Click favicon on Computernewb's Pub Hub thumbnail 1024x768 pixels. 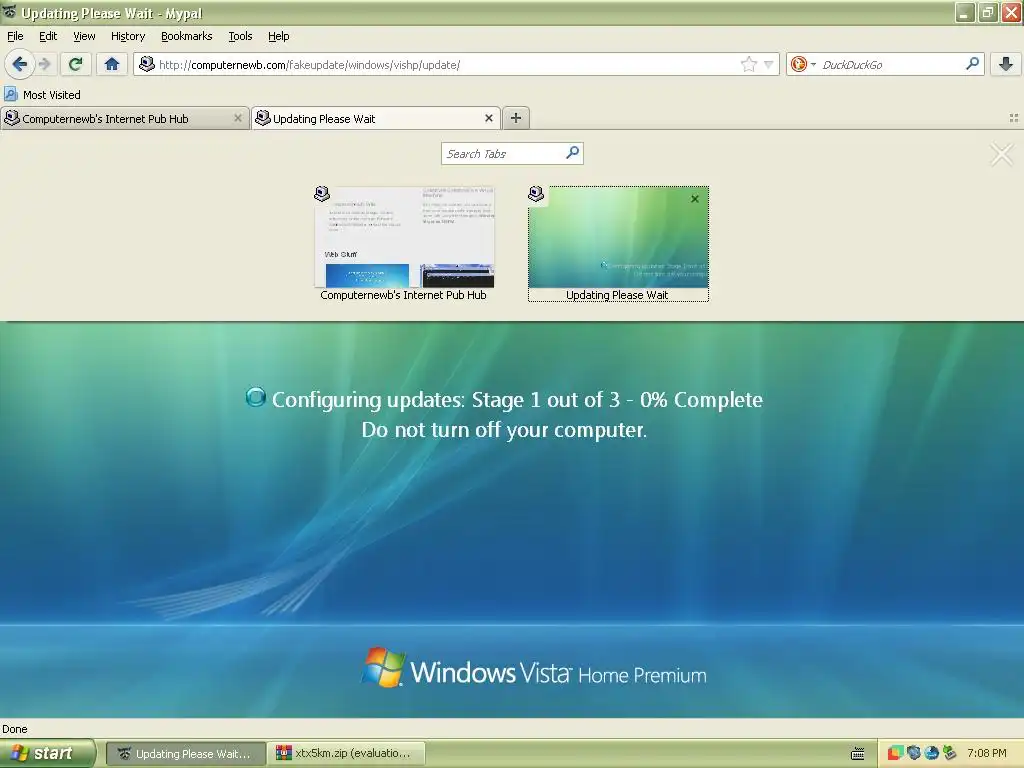click(x=322, y=193)
